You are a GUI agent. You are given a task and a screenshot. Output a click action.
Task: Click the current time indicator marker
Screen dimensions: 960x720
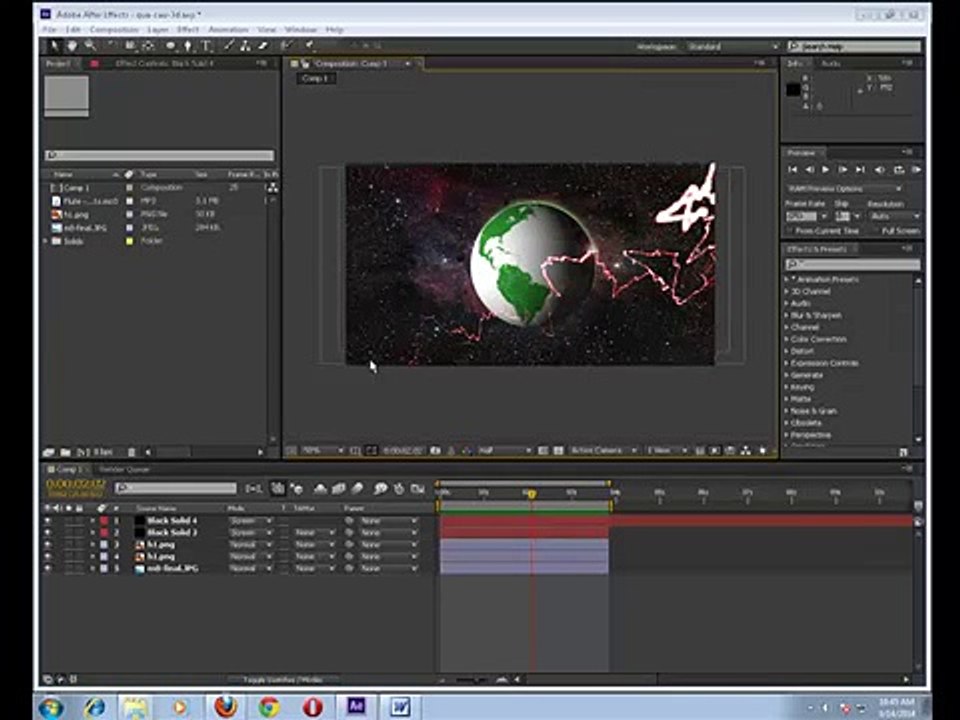click(531, 493)
